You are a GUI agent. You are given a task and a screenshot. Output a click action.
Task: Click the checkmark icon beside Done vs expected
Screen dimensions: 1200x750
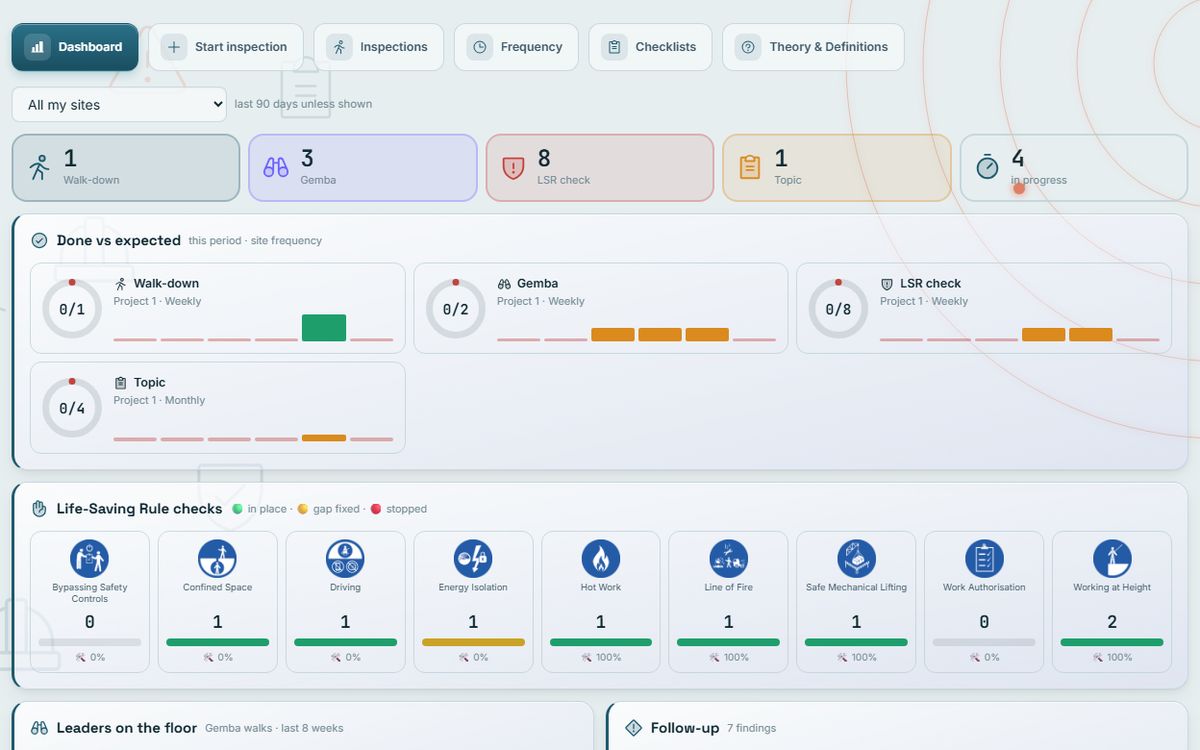(40, 241)
